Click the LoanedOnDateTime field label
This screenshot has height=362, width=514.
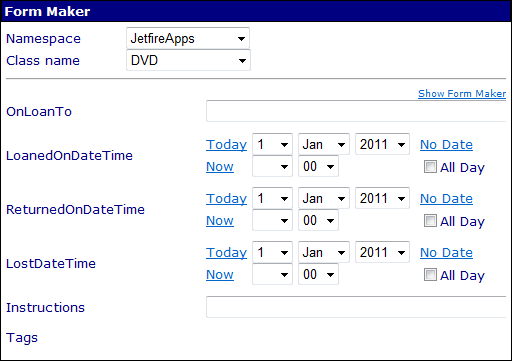69,156
